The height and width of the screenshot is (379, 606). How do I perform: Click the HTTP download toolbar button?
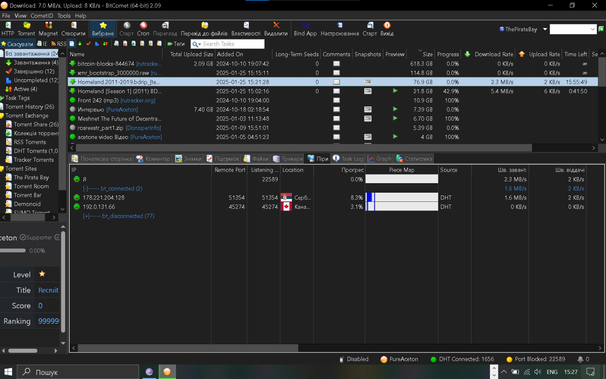pyautogui.click(x=7, y=29)
